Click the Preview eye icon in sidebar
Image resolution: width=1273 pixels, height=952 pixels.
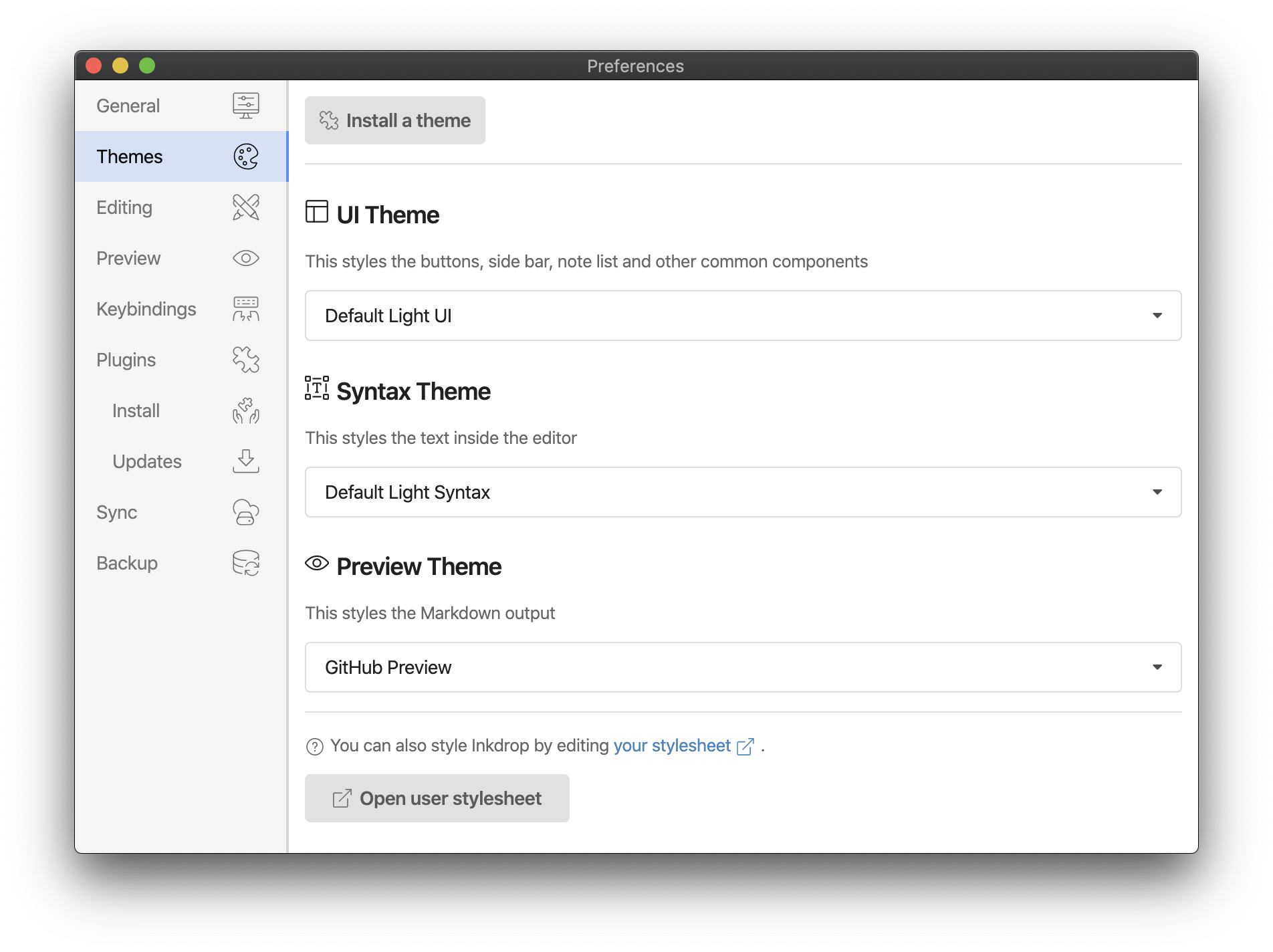tap(245, 258)
